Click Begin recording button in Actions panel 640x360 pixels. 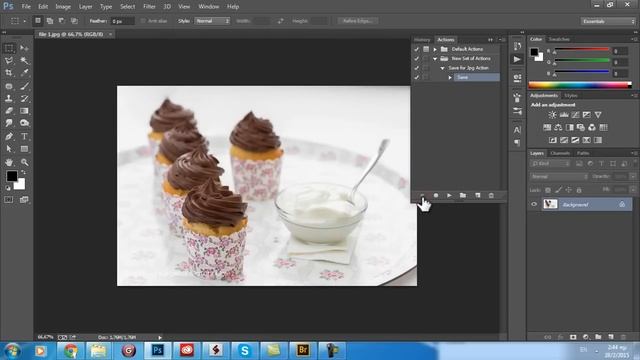point(436,196)
